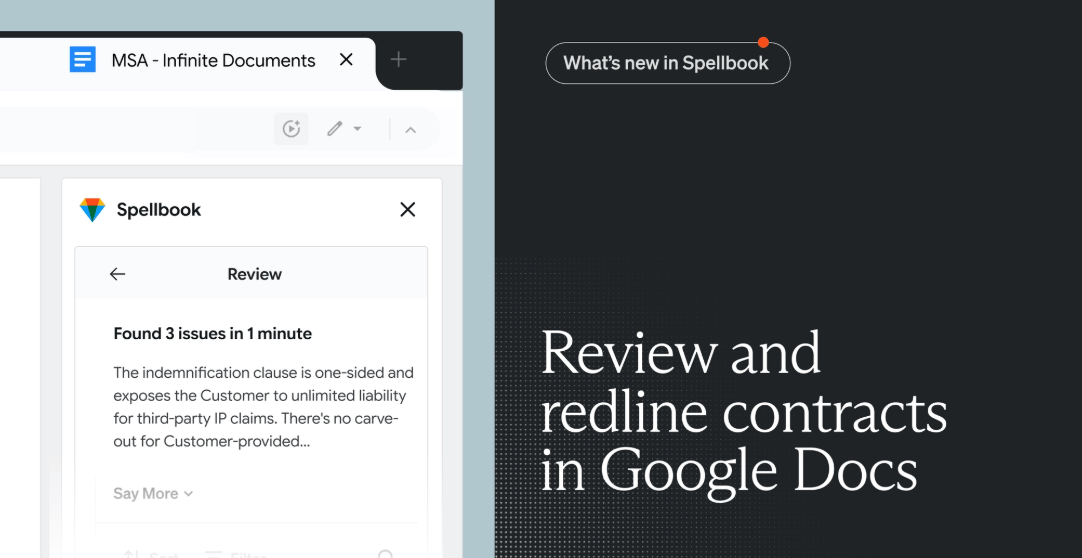Click the Review panel heading
1082x558 pixels.
(255, 274)
